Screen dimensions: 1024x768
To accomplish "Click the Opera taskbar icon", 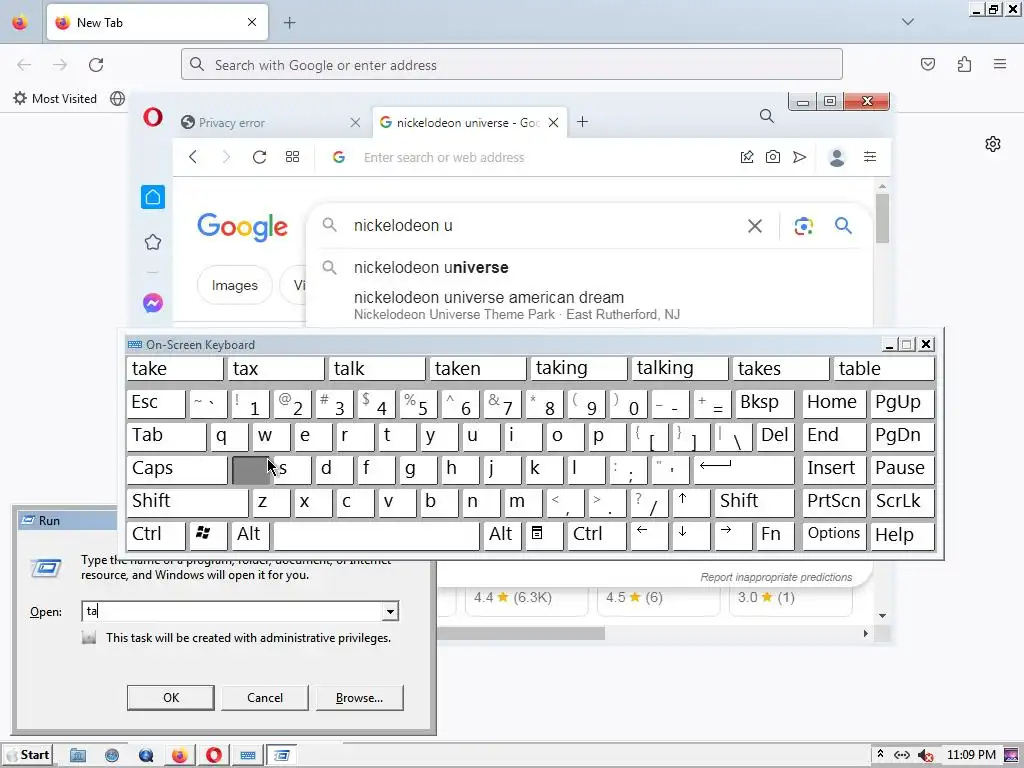I will coord(214,756).
